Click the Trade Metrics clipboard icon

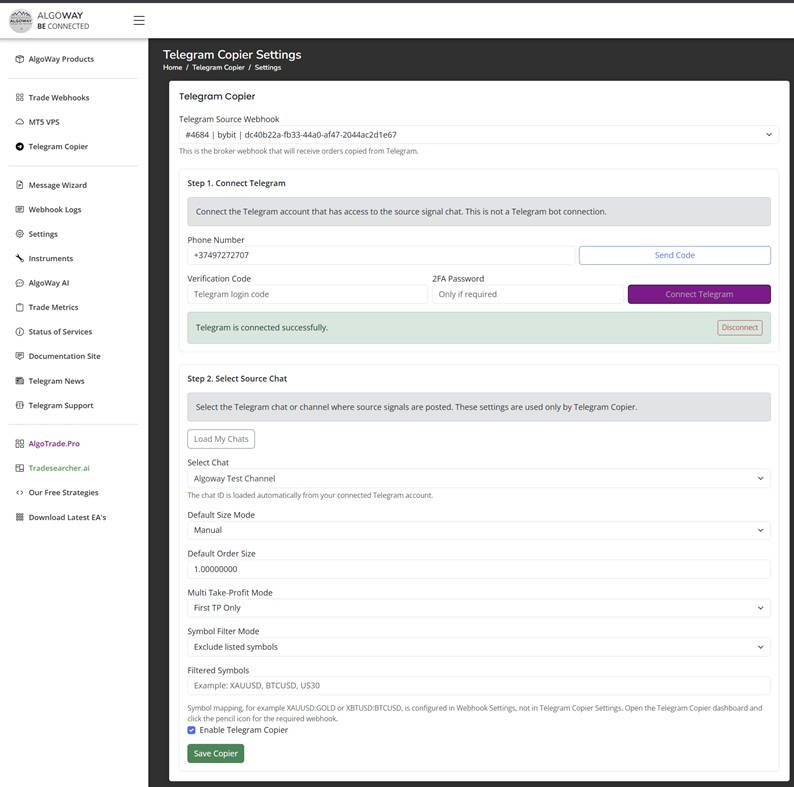(x=20, y=307)
